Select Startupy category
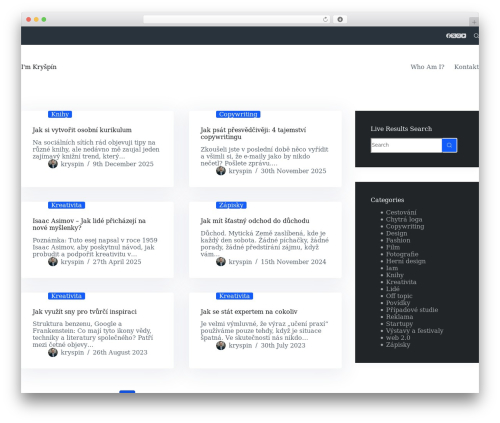Viewport: 500px width, 423px height. pos(399,324)
